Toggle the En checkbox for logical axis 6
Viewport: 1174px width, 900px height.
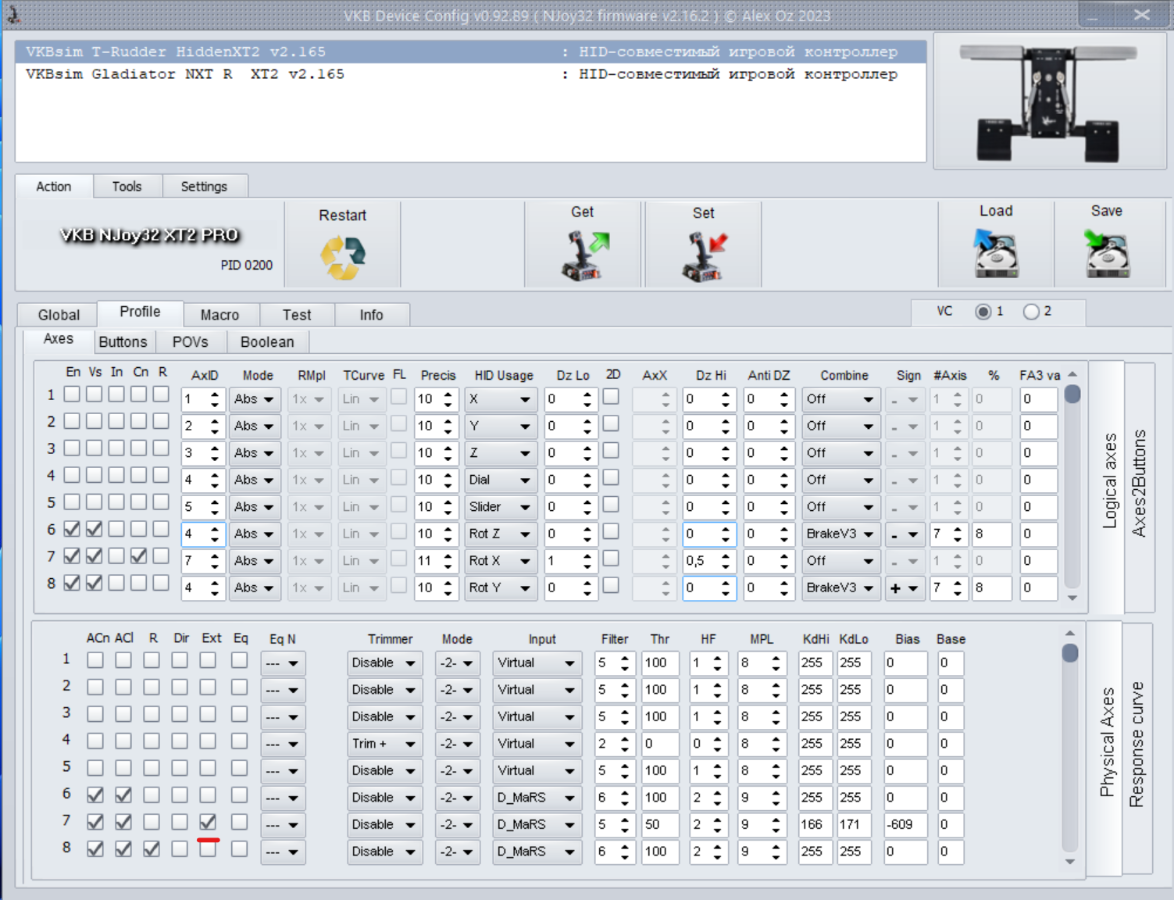tap(72, 529)
